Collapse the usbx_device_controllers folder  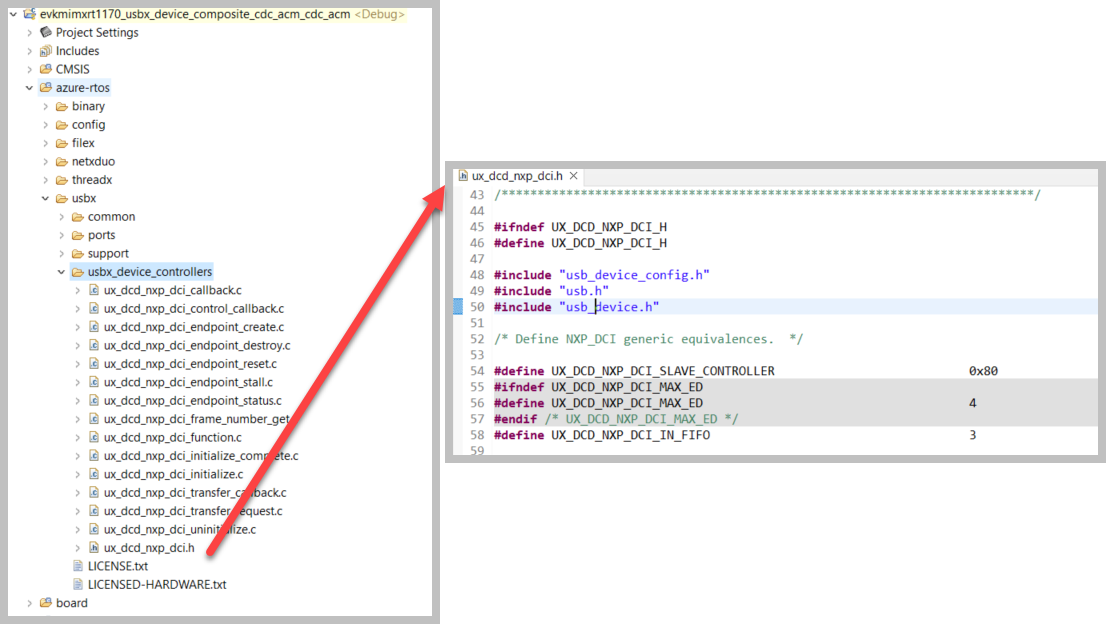click(61, 271)
